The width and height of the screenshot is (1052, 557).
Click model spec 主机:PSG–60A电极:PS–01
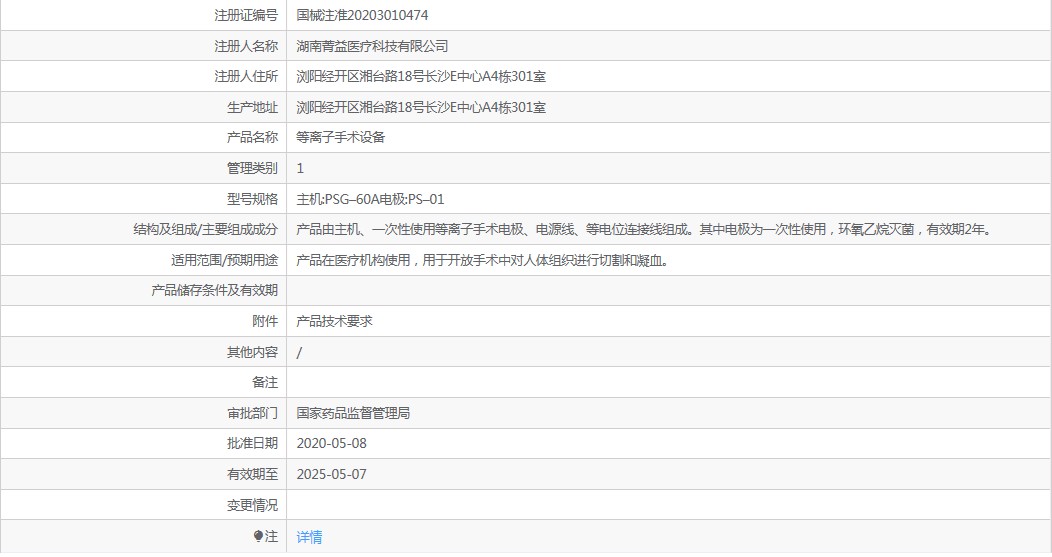pos(370,199)
